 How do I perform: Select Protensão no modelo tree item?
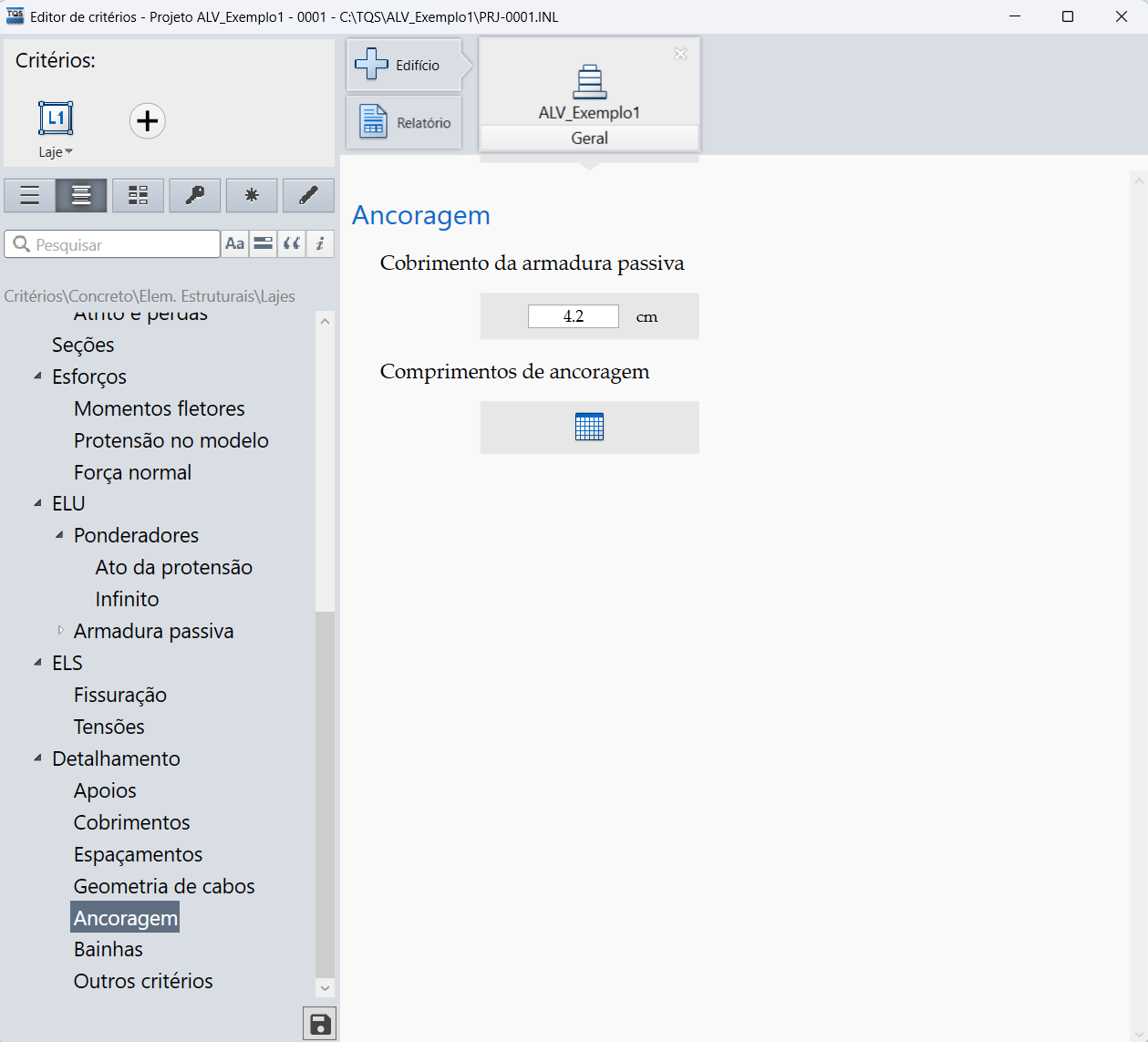point(171,440)
